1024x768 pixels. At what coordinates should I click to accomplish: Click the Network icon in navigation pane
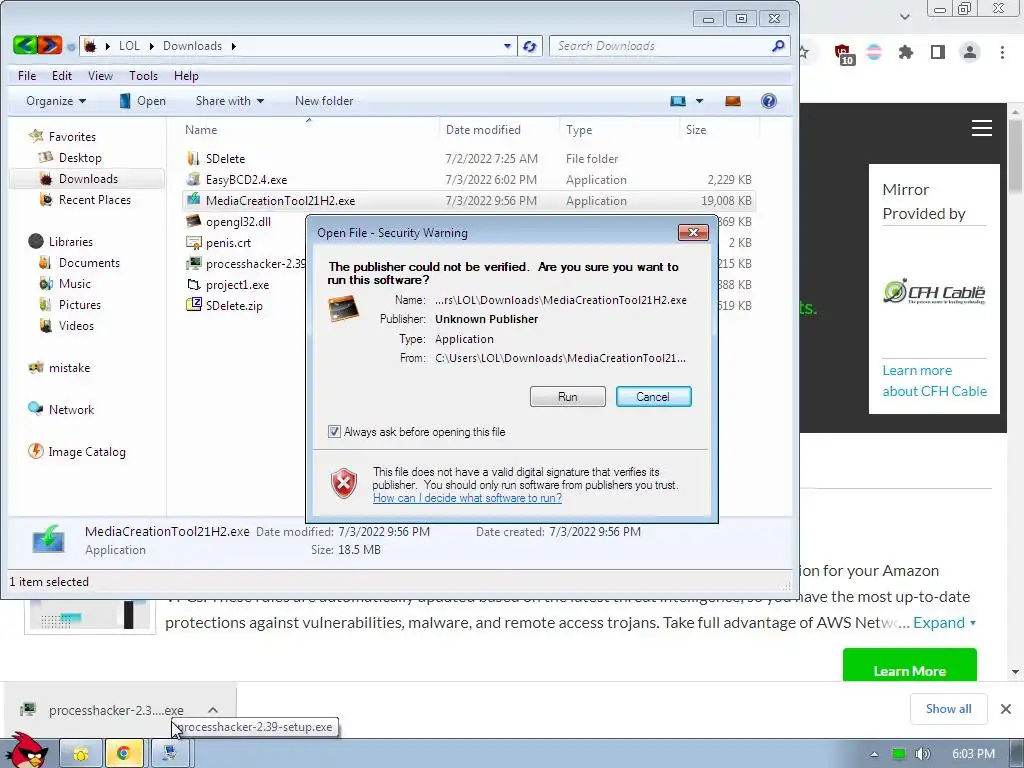(x=36, y=409)
